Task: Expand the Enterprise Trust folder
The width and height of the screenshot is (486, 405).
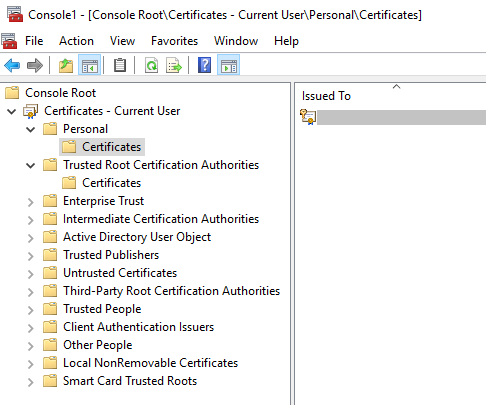Action: 31,202
